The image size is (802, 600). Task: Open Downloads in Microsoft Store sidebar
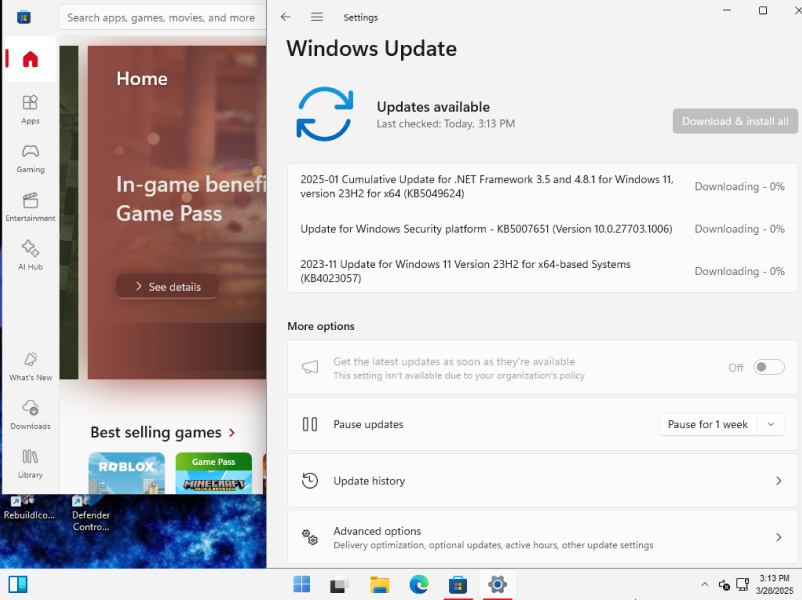[x=30, y=415]
